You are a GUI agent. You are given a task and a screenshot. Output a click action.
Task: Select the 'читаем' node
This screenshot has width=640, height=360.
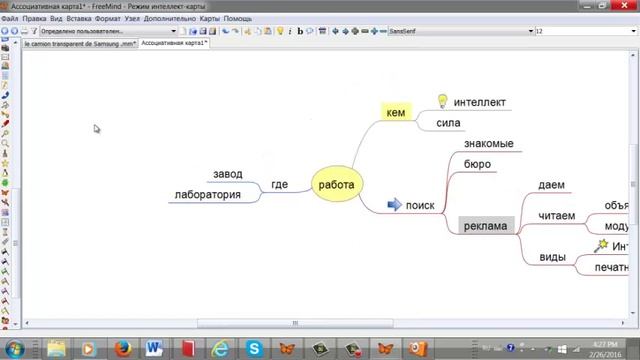tap(557, 216)
